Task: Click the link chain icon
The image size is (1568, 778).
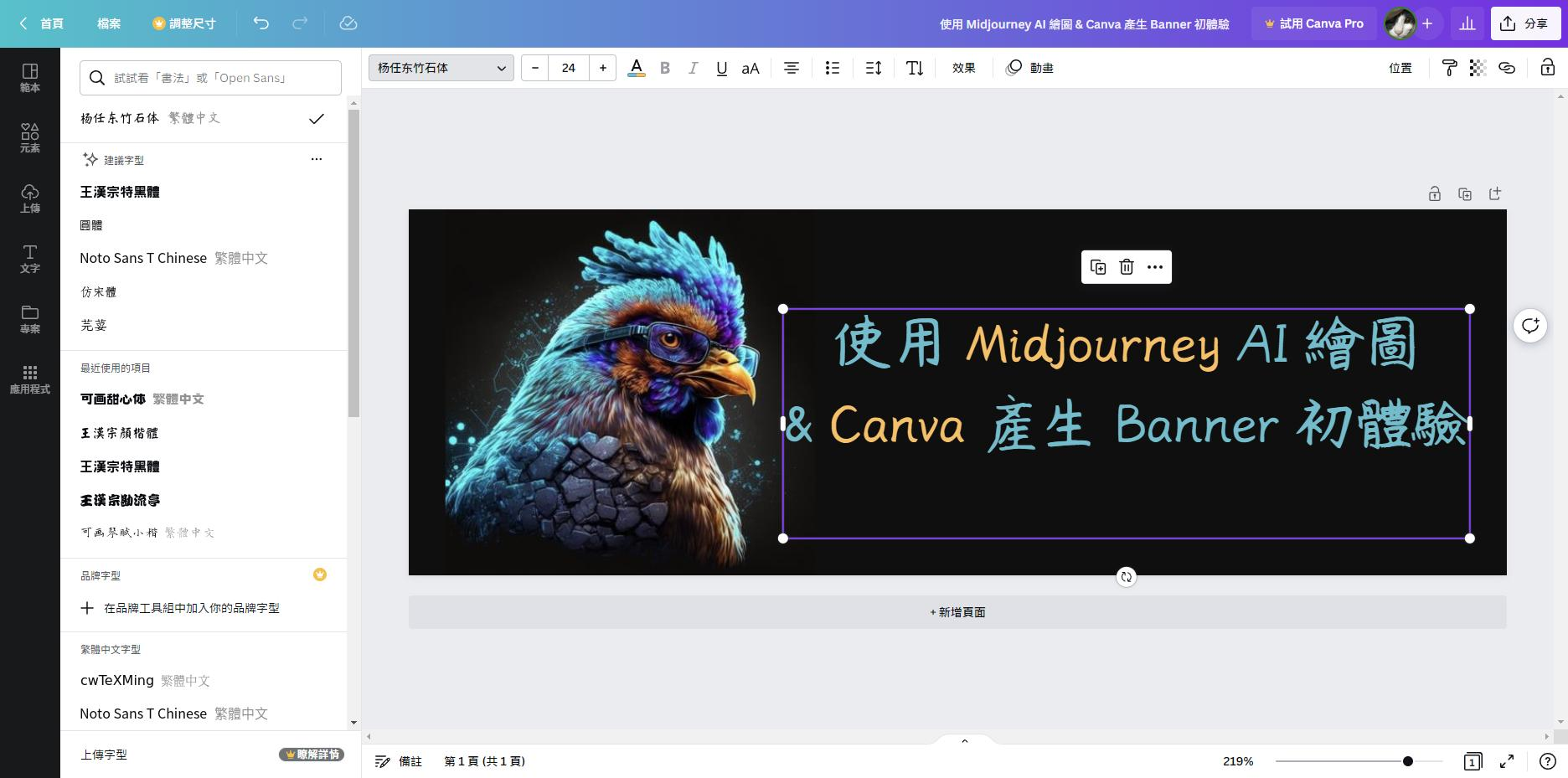Action: pyautogui.click(x=1507, y=68)
